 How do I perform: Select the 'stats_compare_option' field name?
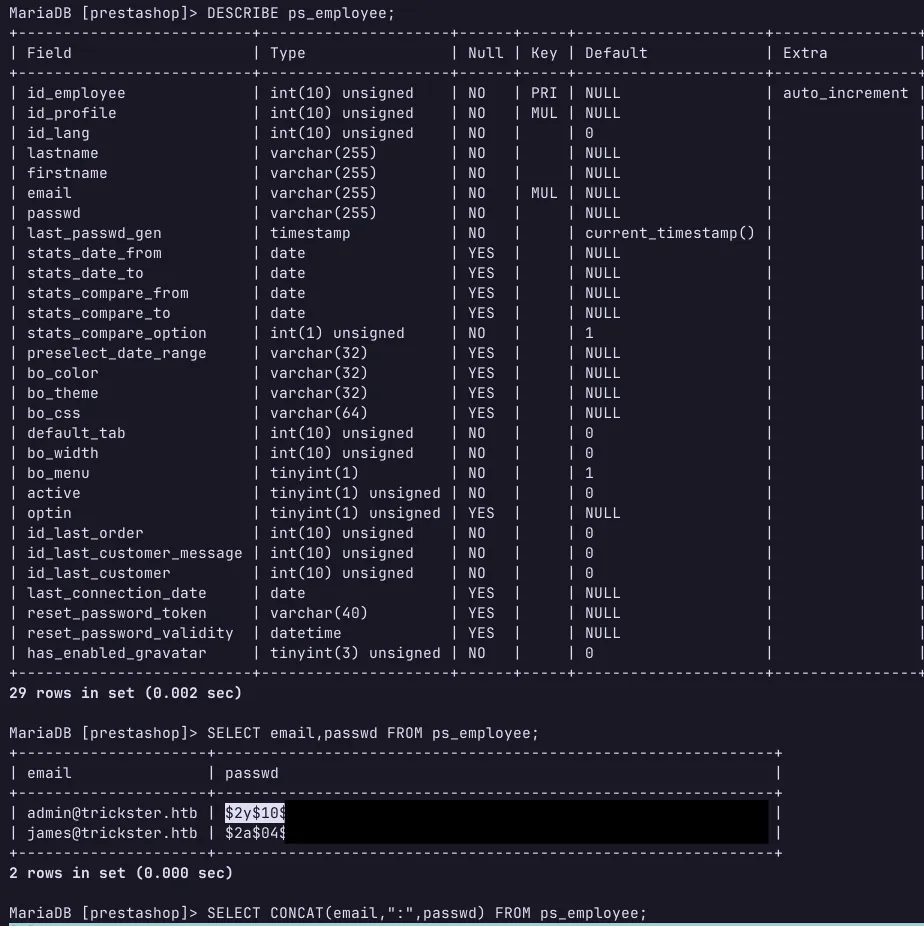pos(117,334)
